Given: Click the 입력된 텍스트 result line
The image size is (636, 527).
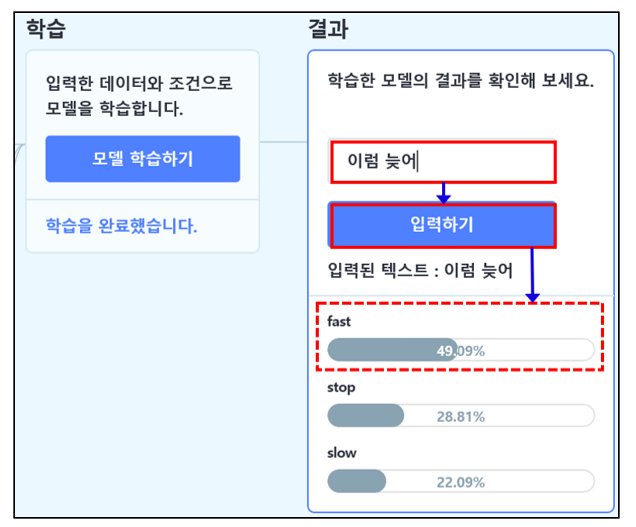Looking at the screenshot, I should [x=420, y=270].
